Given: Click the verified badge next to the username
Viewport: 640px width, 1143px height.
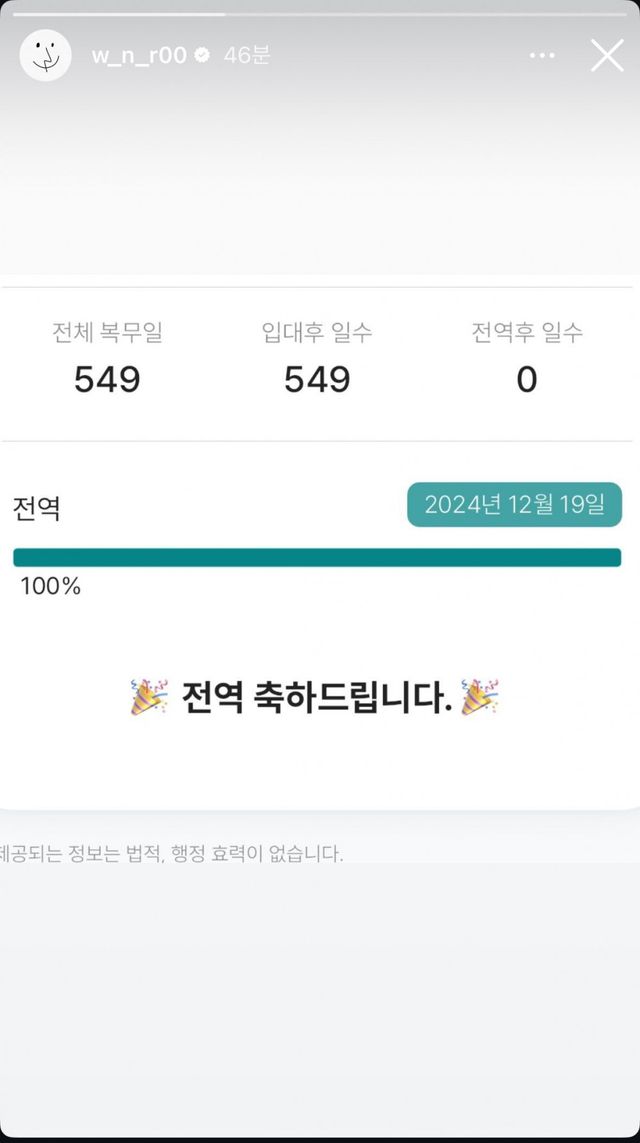Looking at the screenshot, I should point(202,56).
